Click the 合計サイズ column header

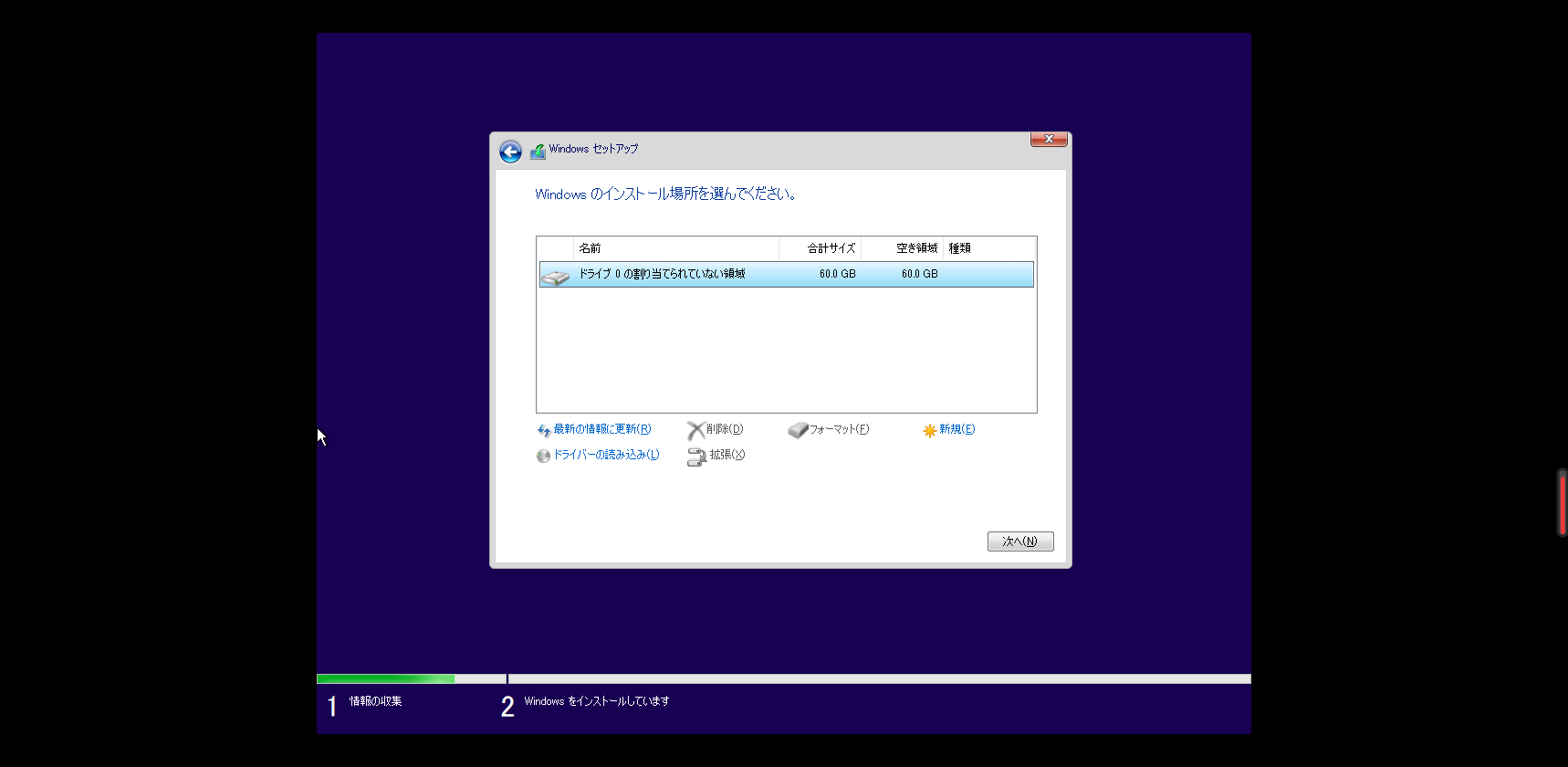tap(820, 248)
